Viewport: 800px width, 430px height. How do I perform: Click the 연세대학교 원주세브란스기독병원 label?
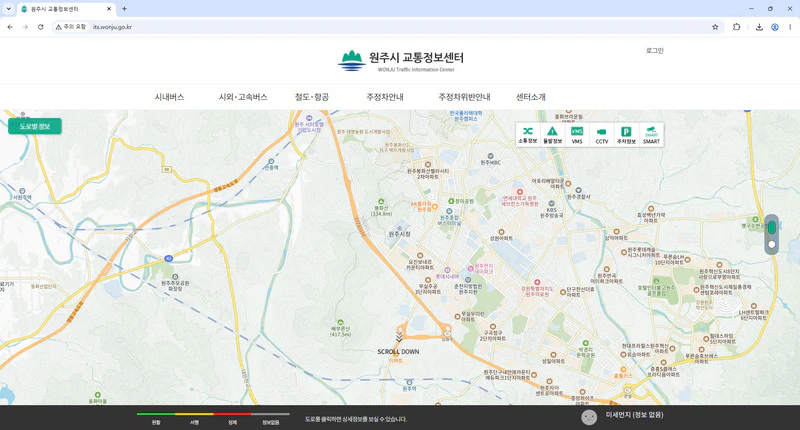[520, 201]
